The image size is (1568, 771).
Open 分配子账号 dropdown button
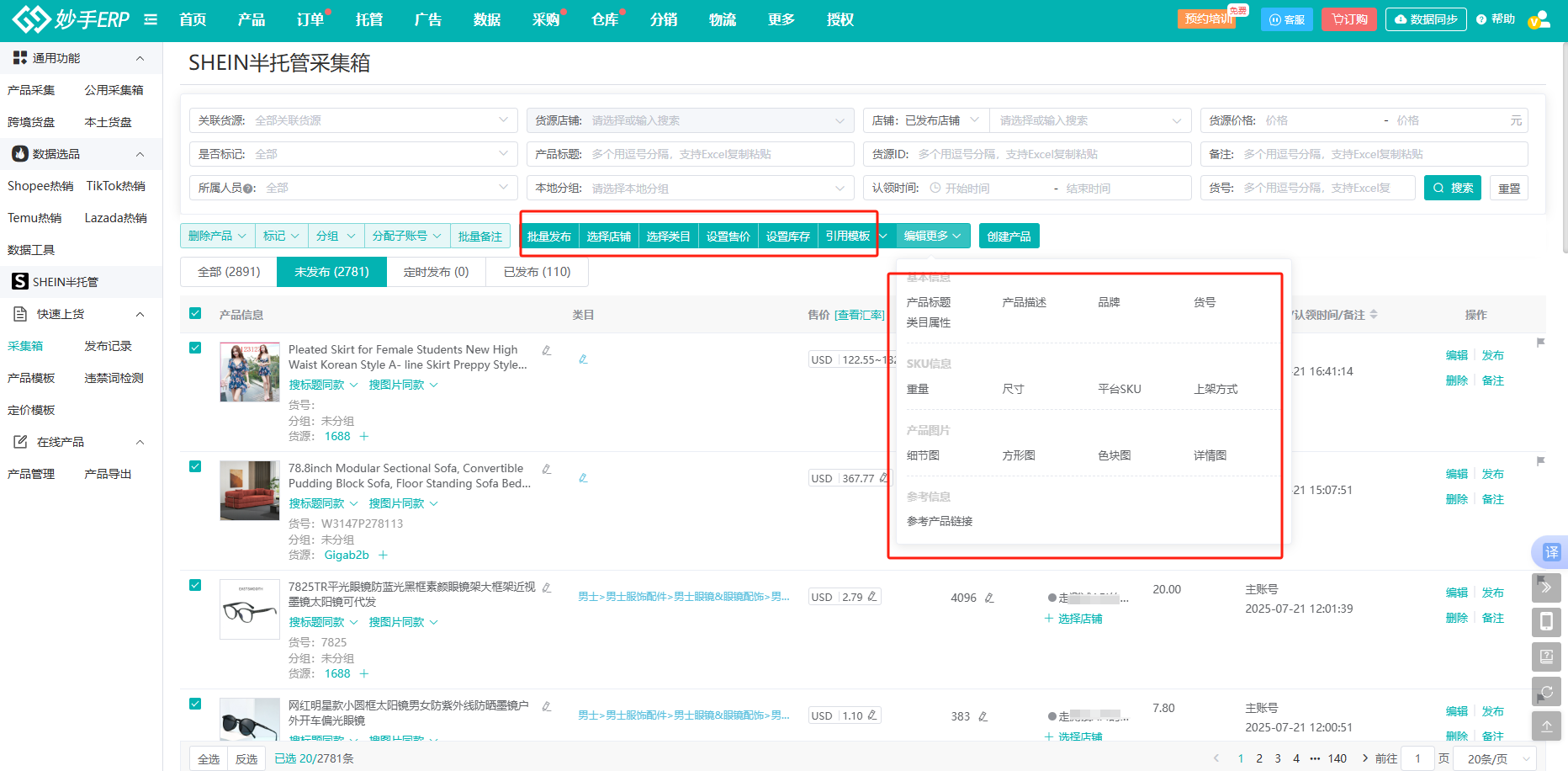[x=407, y=236]
